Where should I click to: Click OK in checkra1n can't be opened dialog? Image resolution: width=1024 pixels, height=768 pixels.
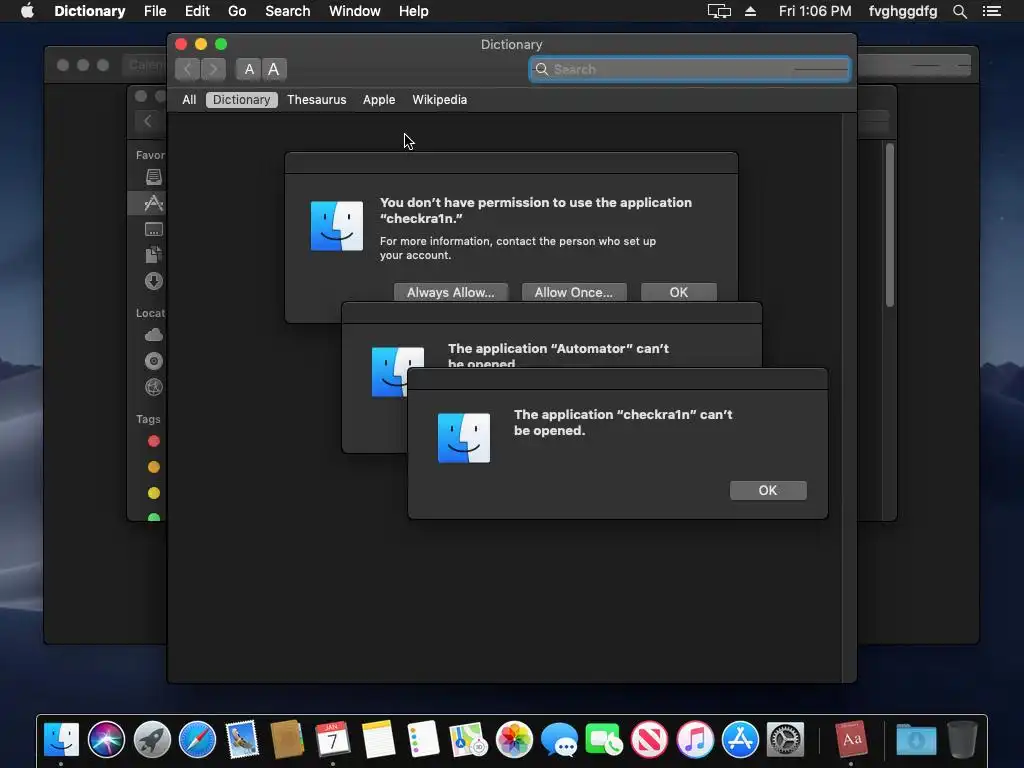pos(768,490)
